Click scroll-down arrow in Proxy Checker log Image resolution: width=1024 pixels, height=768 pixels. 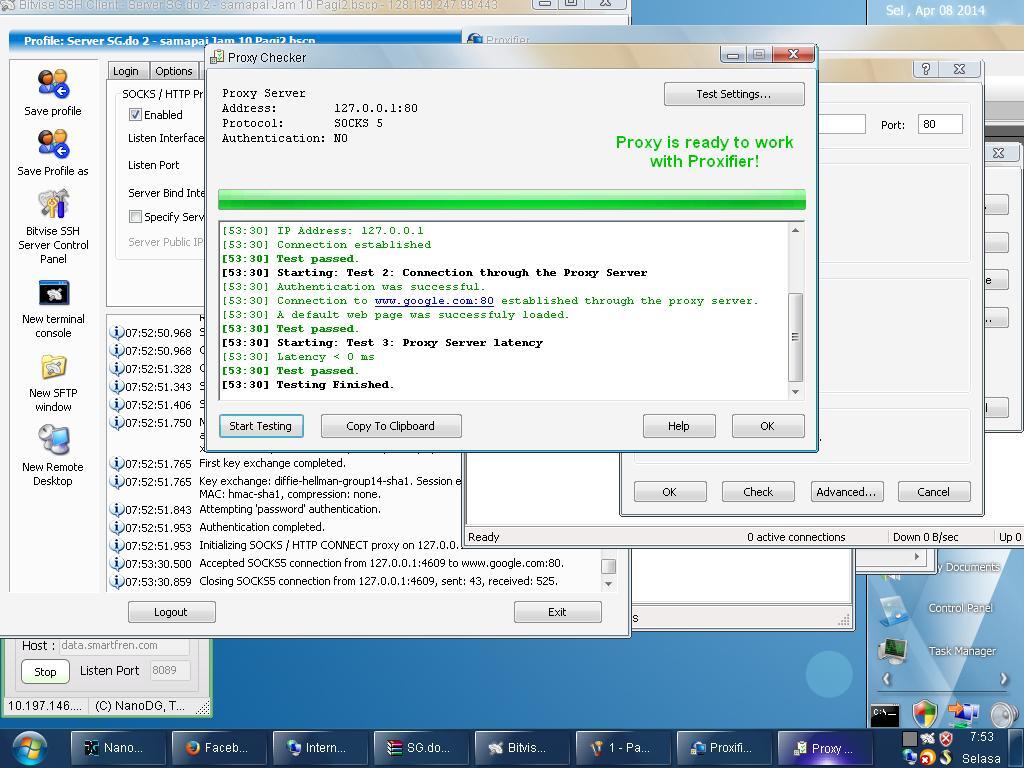[795, 392]
